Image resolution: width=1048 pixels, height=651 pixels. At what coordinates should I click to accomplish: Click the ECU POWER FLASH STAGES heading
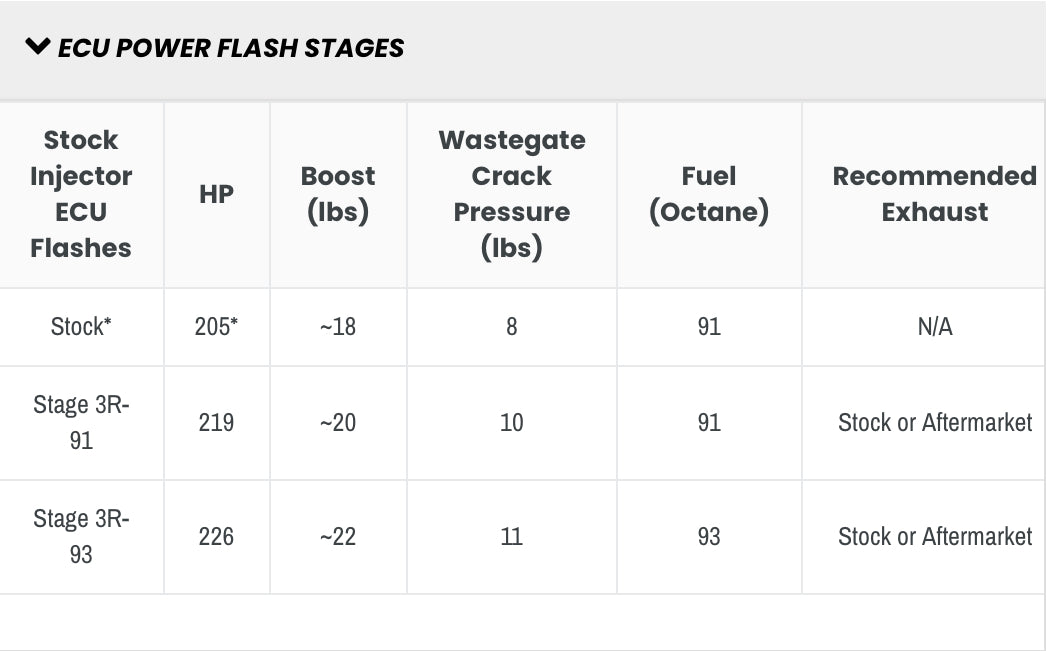click(x=231, y=48)
